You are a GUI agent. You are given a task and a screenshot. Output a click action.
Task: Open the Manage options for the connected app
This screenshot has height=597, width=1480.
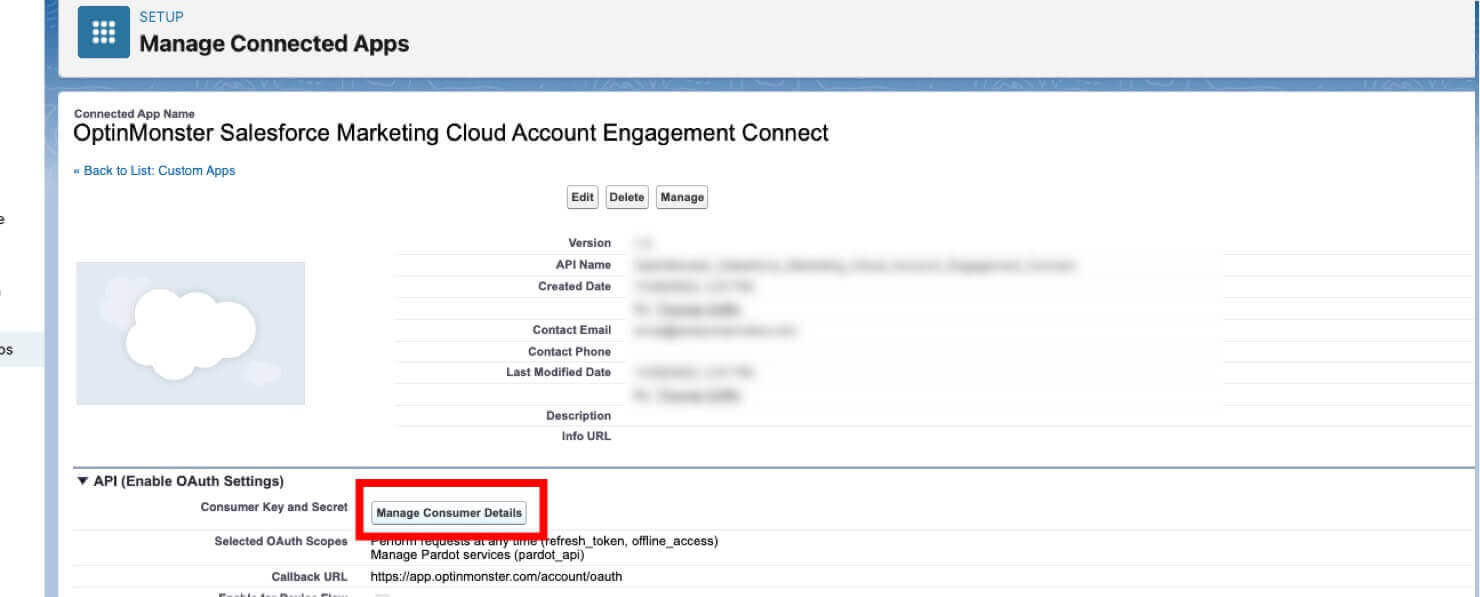pyautogui.click(x=682, y=197)
